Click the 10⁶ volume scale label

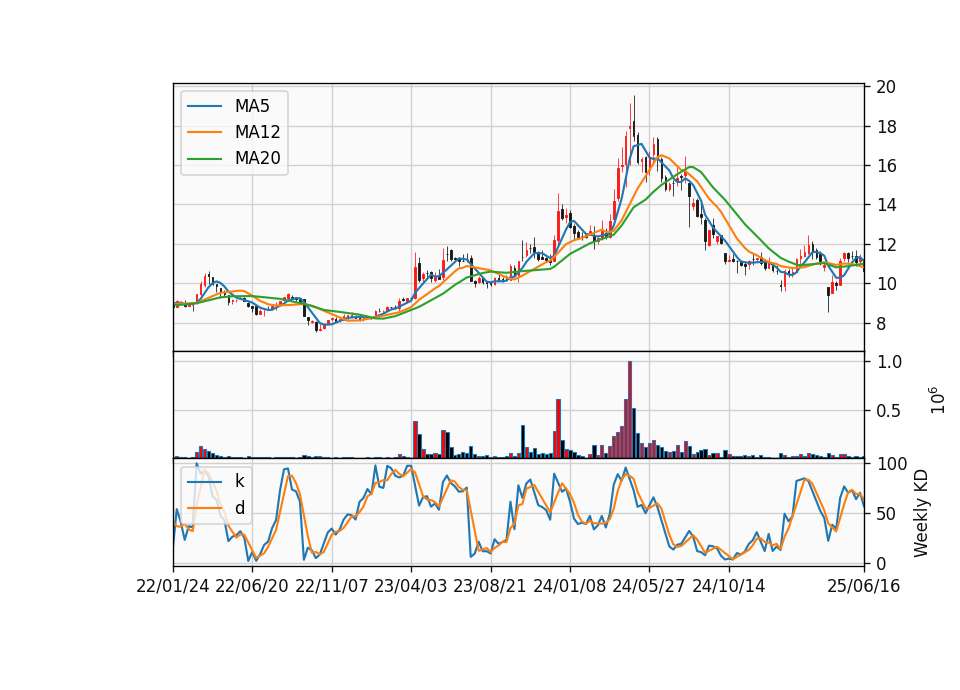click(937, 400)
